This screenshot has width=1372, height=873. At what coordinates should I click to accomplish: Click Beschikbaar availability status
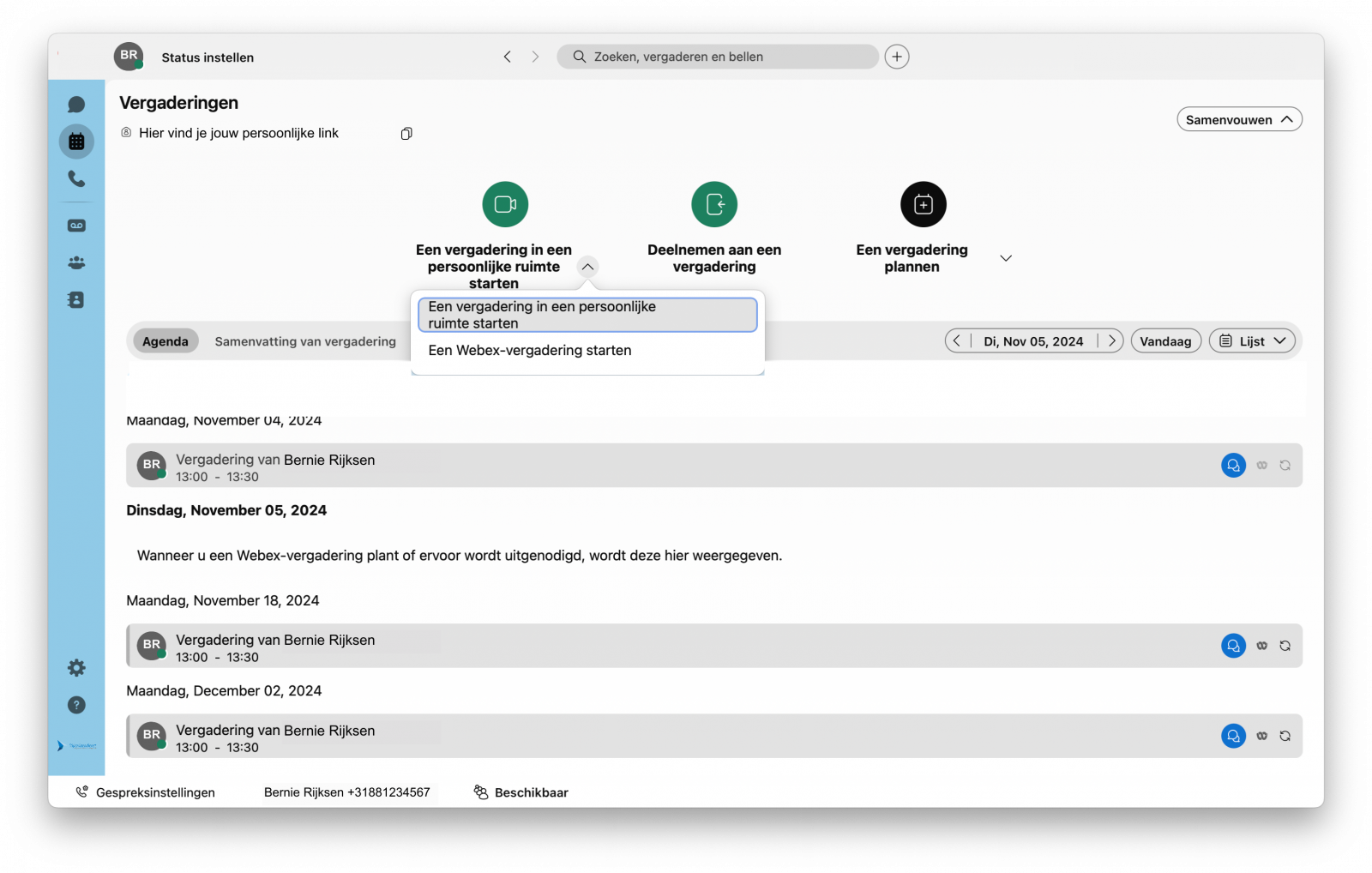(x=521, y=792)
